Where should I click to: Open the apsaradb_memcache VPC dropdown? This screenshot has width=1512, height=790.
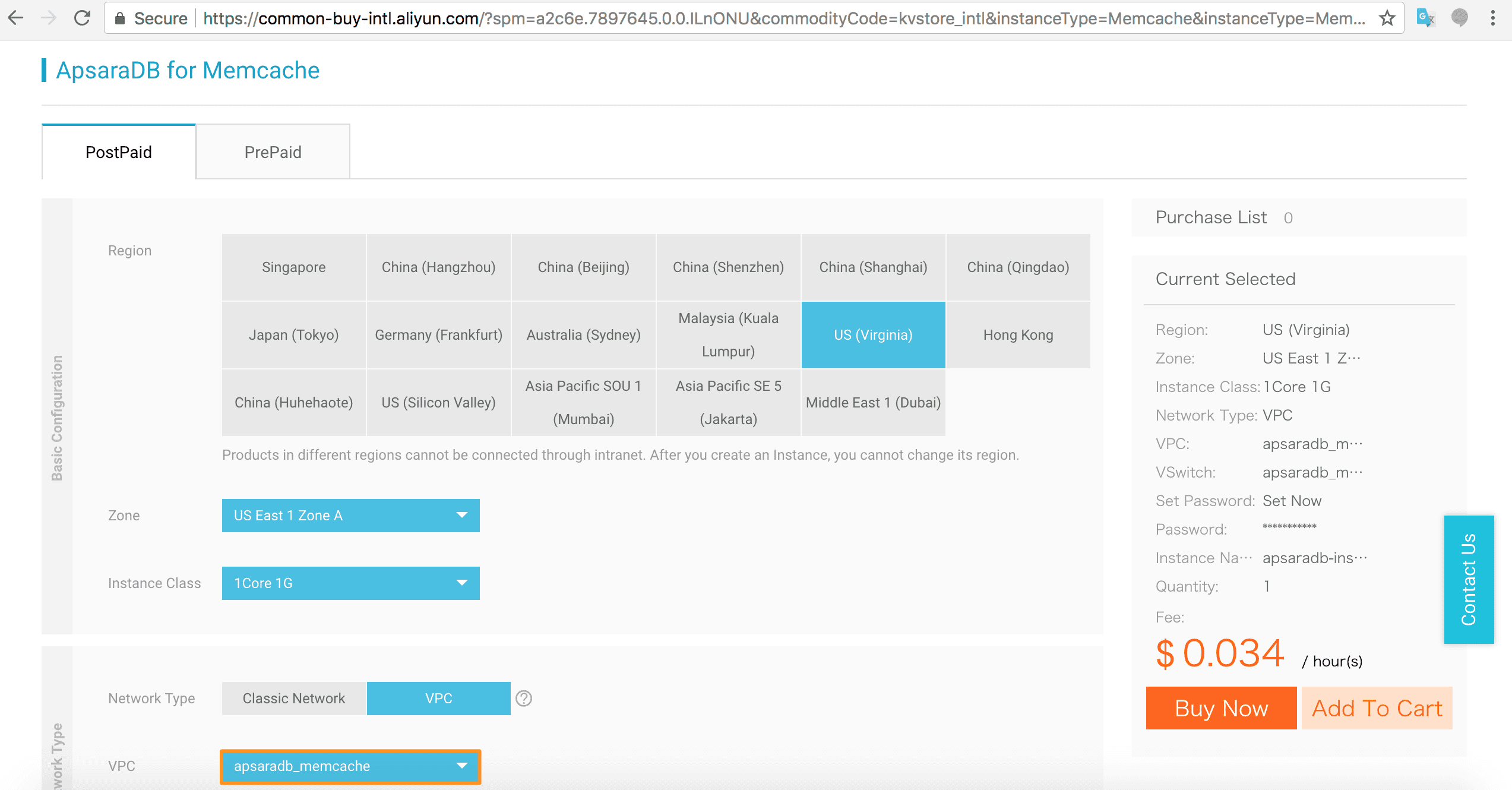point(350,766)
